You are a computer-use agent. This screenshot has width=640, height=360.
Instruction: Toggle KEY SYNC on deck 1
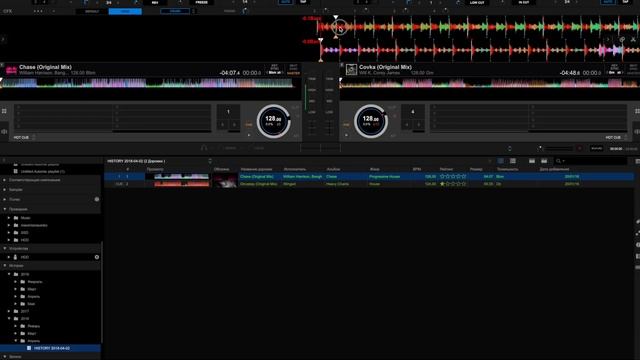[275, 67]
